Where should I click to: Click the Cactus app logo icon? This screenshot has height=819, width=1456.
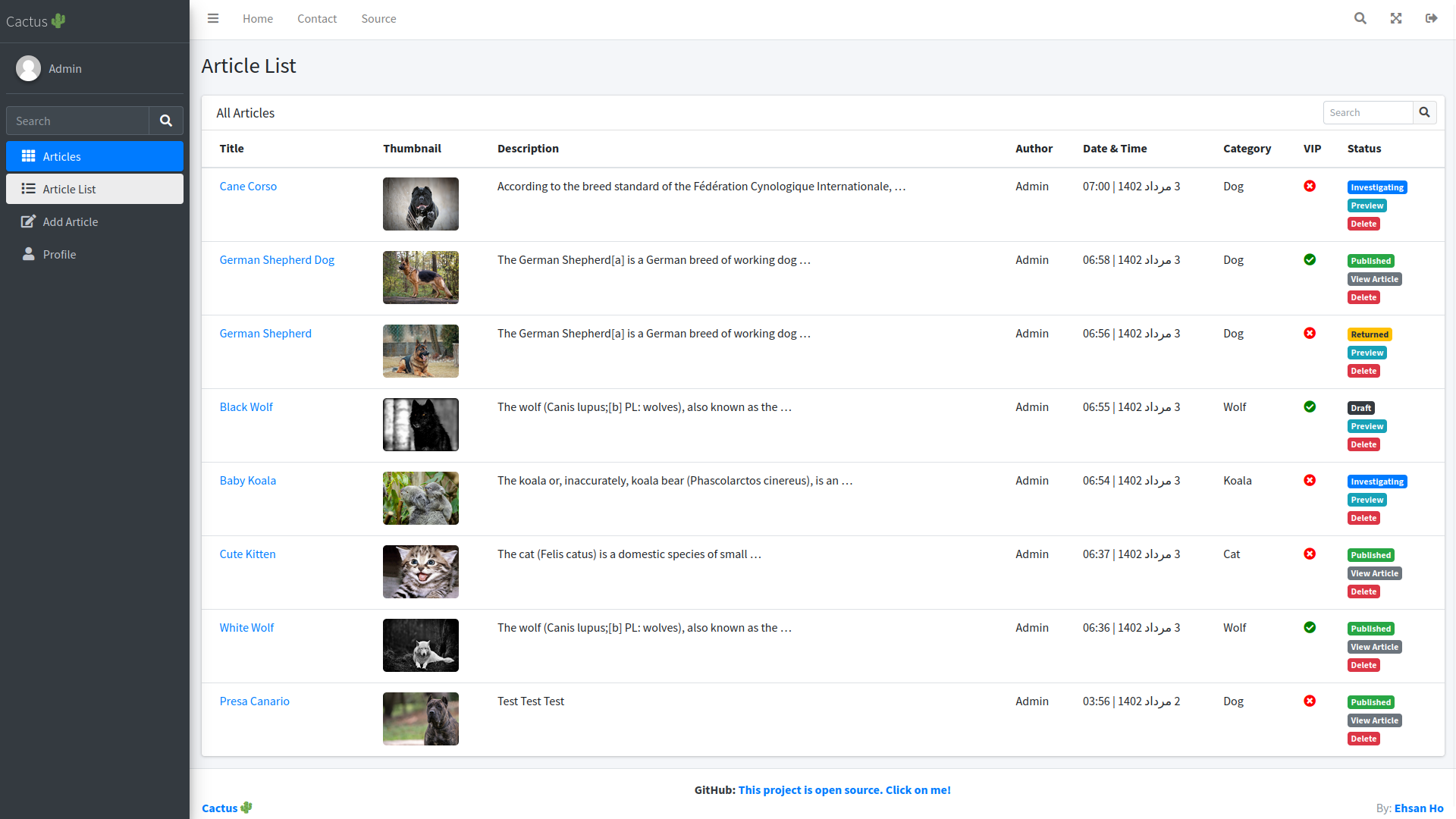click(x=57, y=19)
